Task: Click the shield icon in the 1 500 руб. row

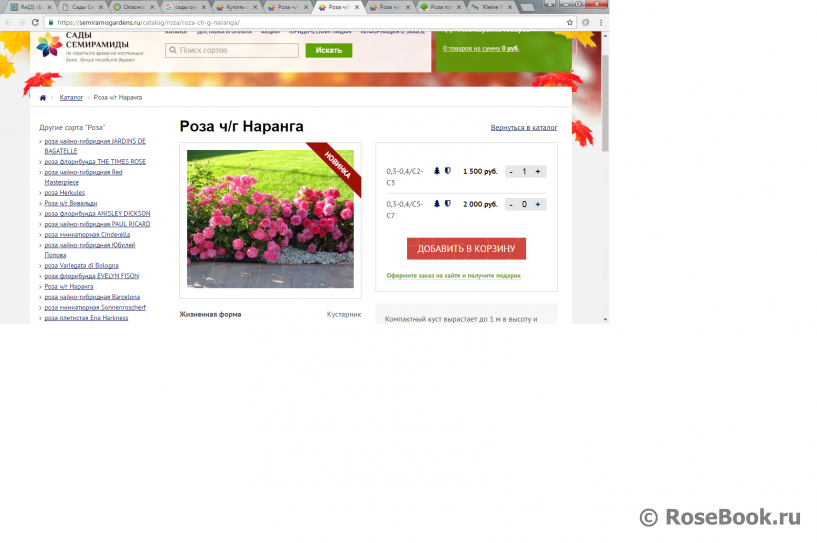Action: pyautogui.click(x=448, y=171)
